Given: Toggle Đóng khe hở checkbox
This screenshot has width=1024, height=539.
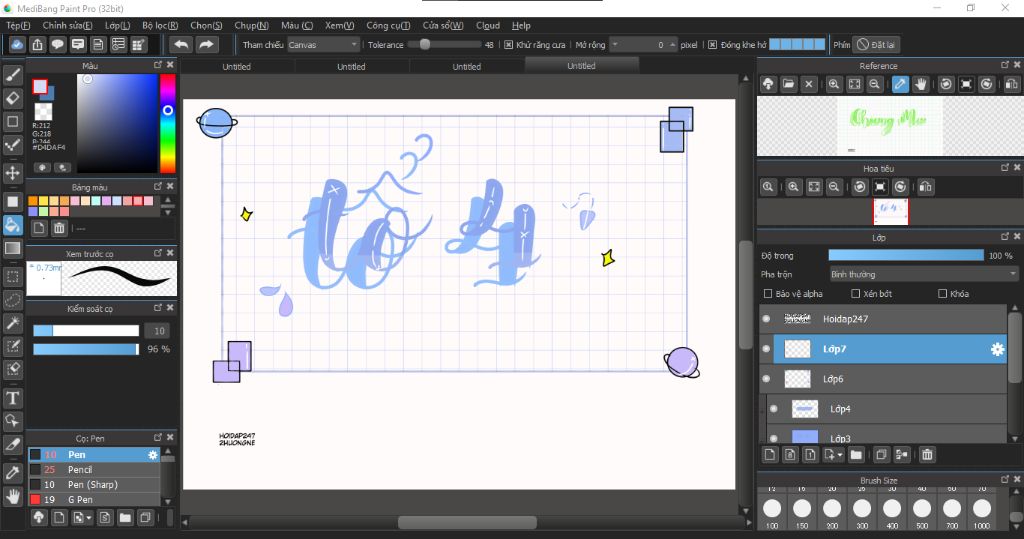Looking at the screenshot, I should coord(712,45).
